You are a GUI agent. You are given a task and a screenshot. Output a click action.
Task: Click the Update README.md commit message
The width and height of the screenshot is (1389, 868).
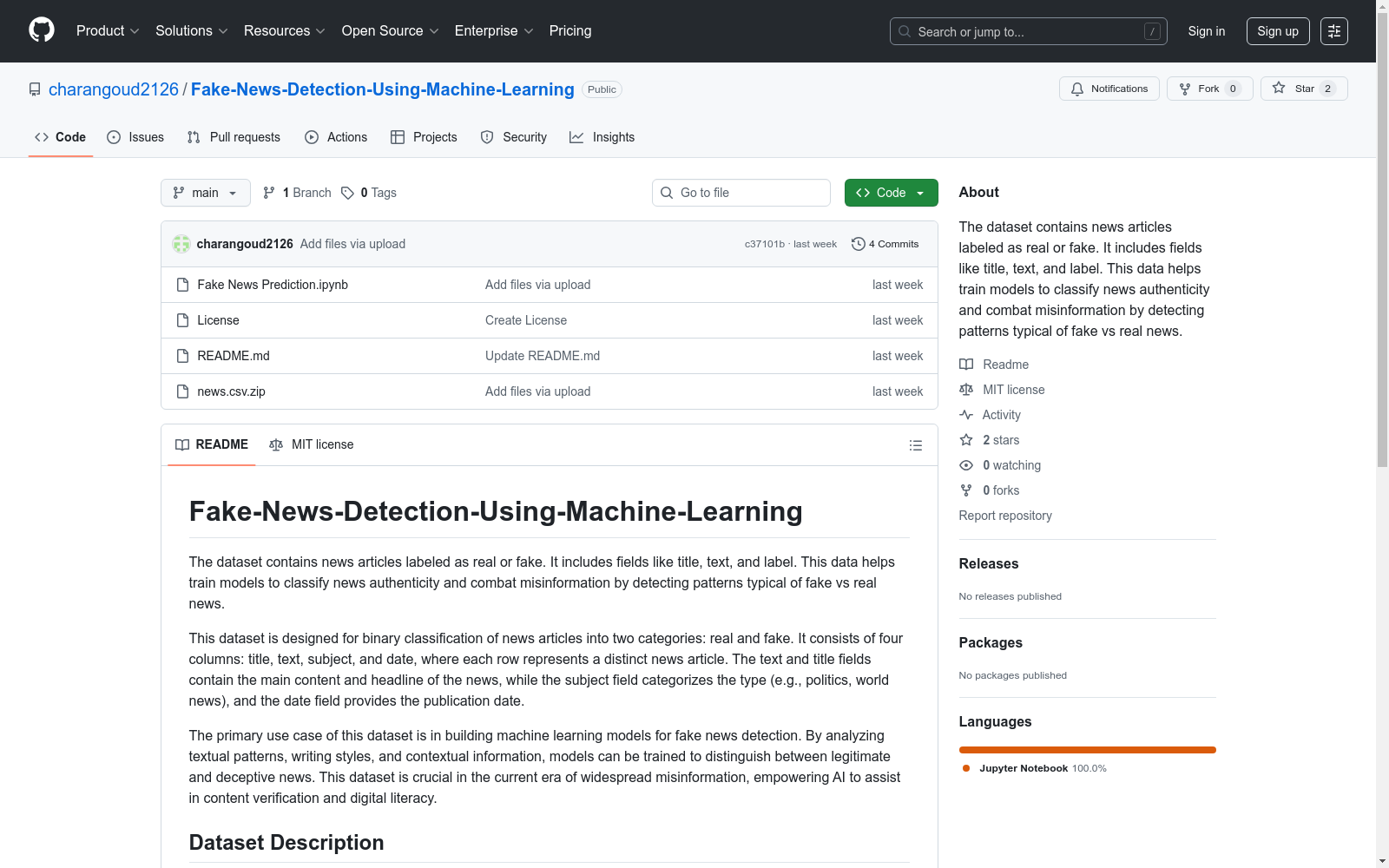(x=543, y=356)
